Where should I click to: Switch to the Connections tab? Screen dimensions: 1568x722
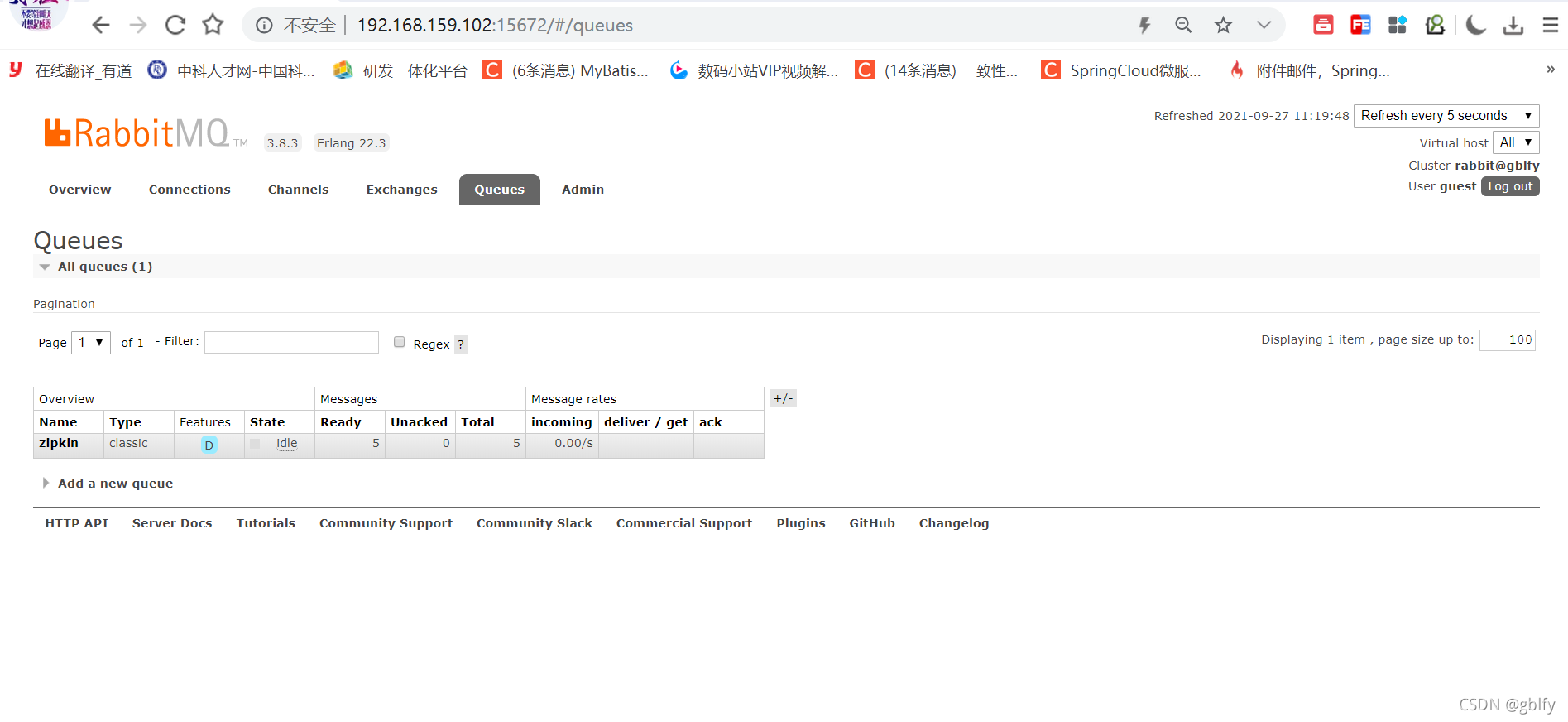[x=189, y=190]
